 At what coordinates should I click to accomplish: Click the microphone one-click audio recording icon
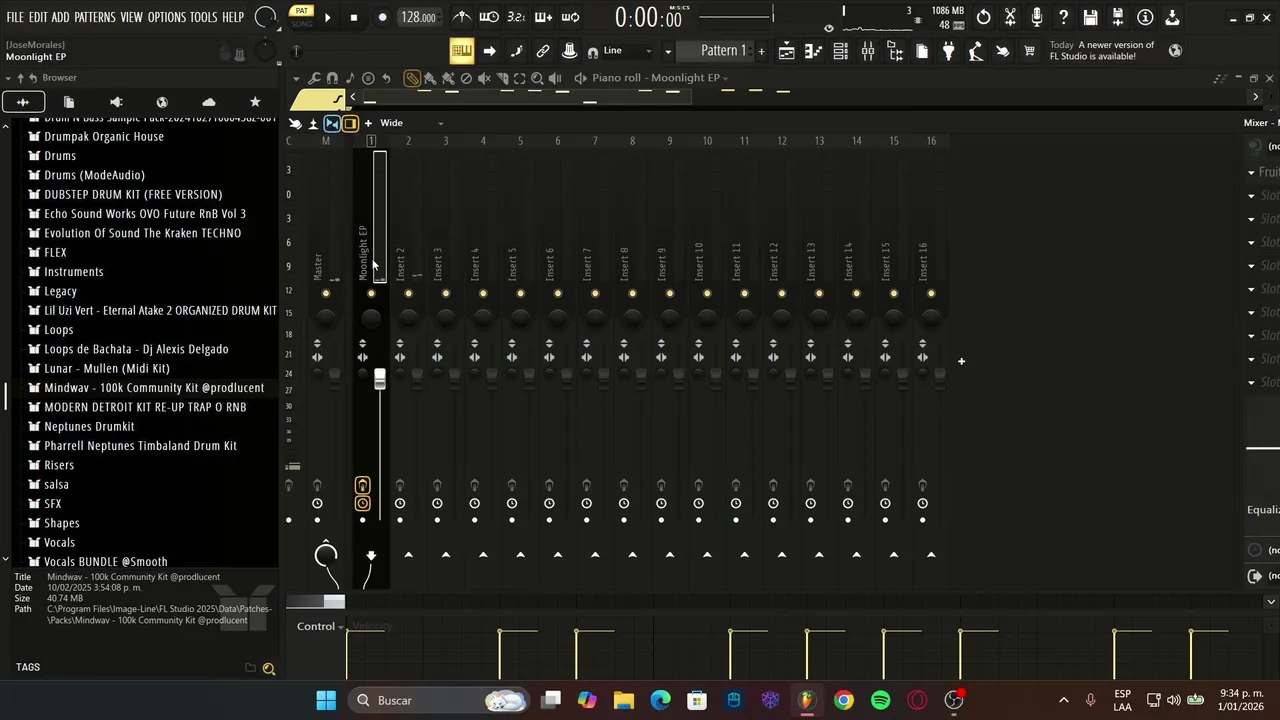point(1037,17)
